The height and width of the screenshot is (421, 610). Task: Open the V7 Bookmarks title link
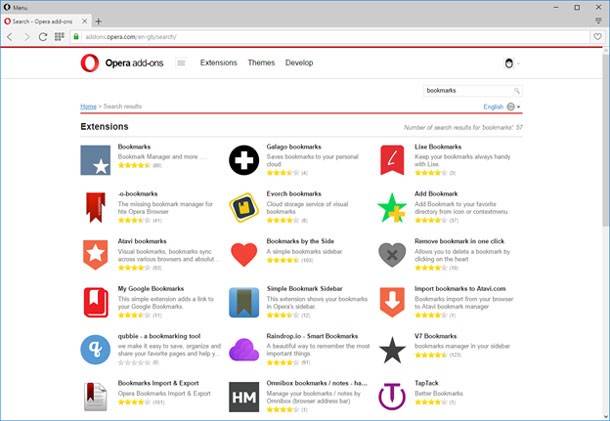point(435,336)
